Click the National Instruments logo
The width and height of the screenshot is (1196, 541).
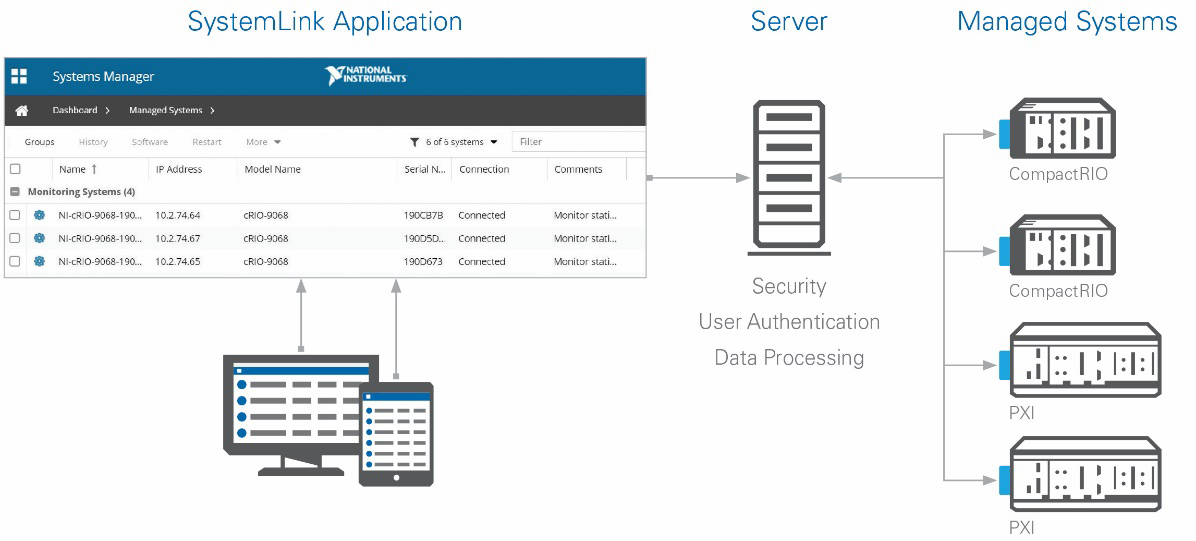coord(365,76)
